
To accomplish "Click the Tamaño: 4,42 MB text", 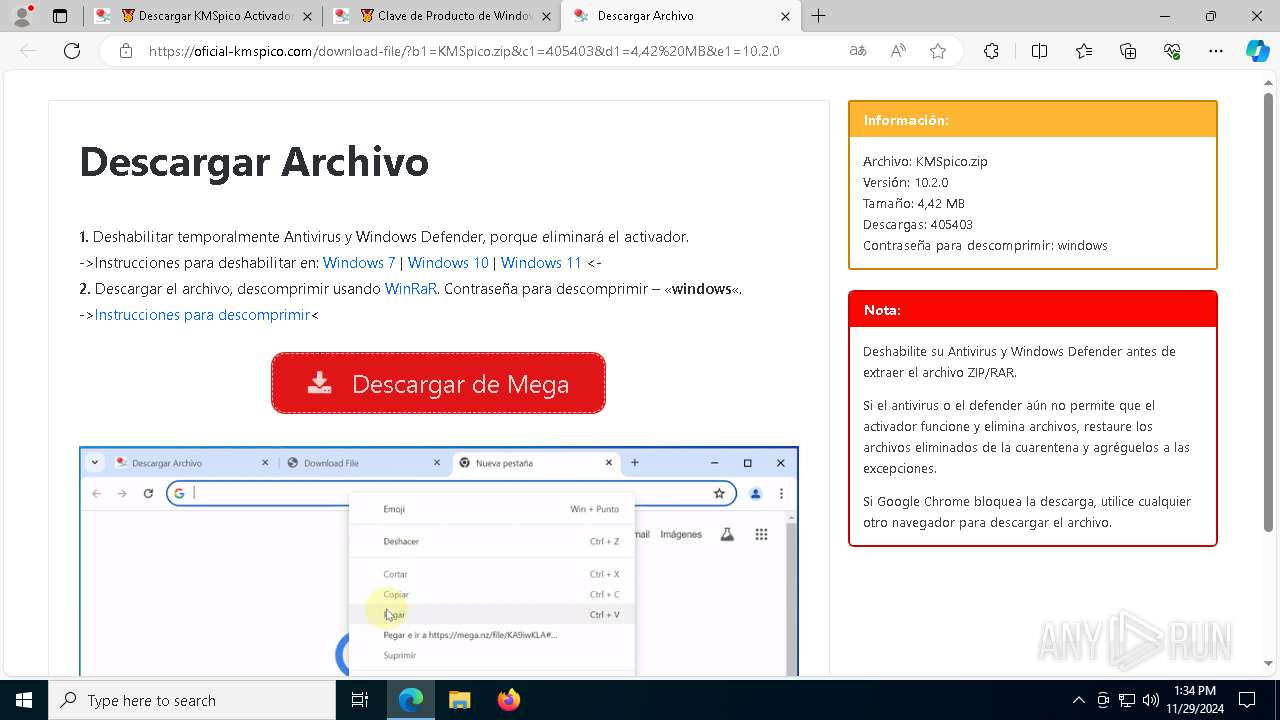I will (914, 203).
